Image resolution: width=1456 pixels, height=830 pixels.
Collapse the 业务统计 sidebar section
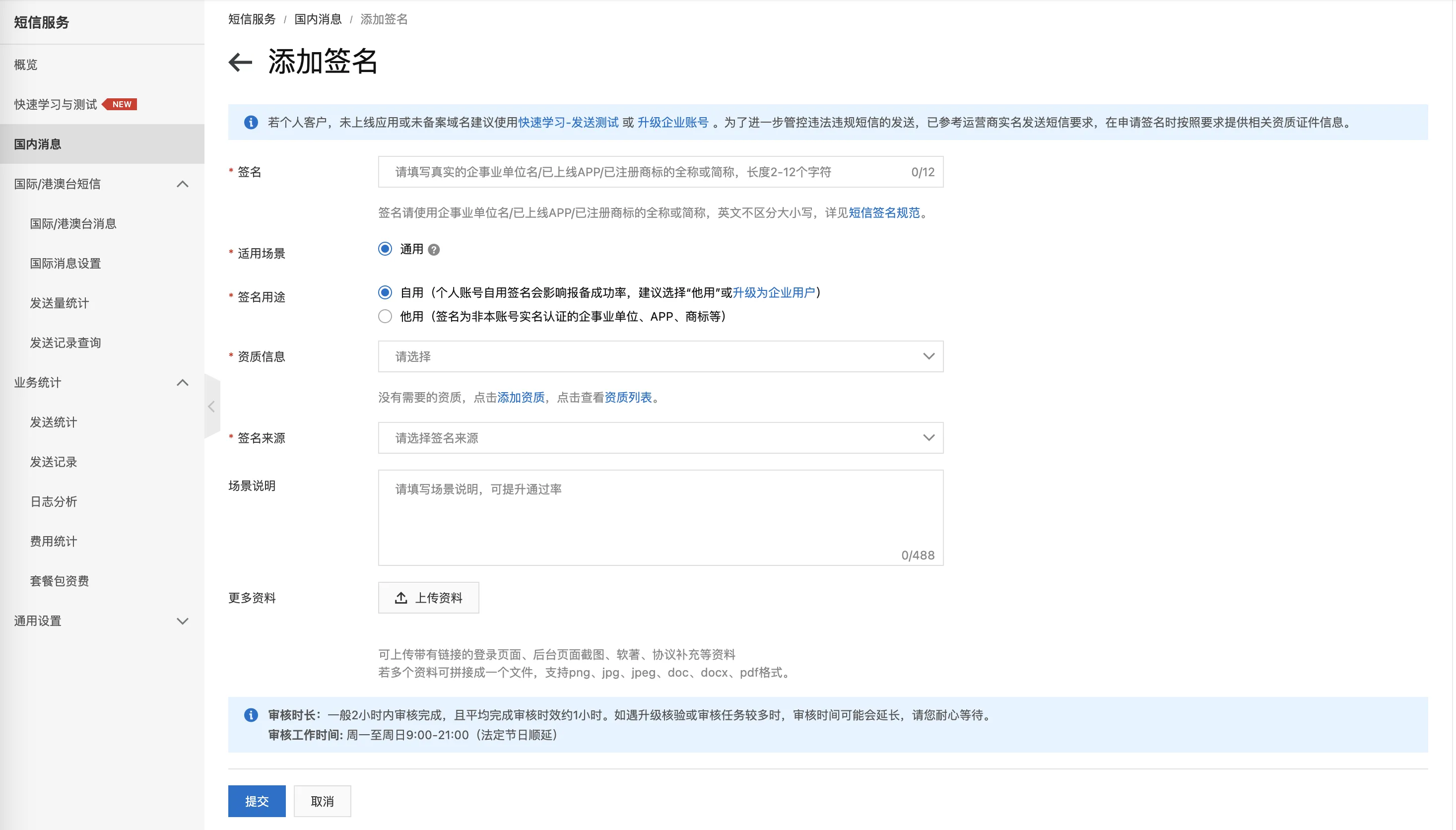182,383
